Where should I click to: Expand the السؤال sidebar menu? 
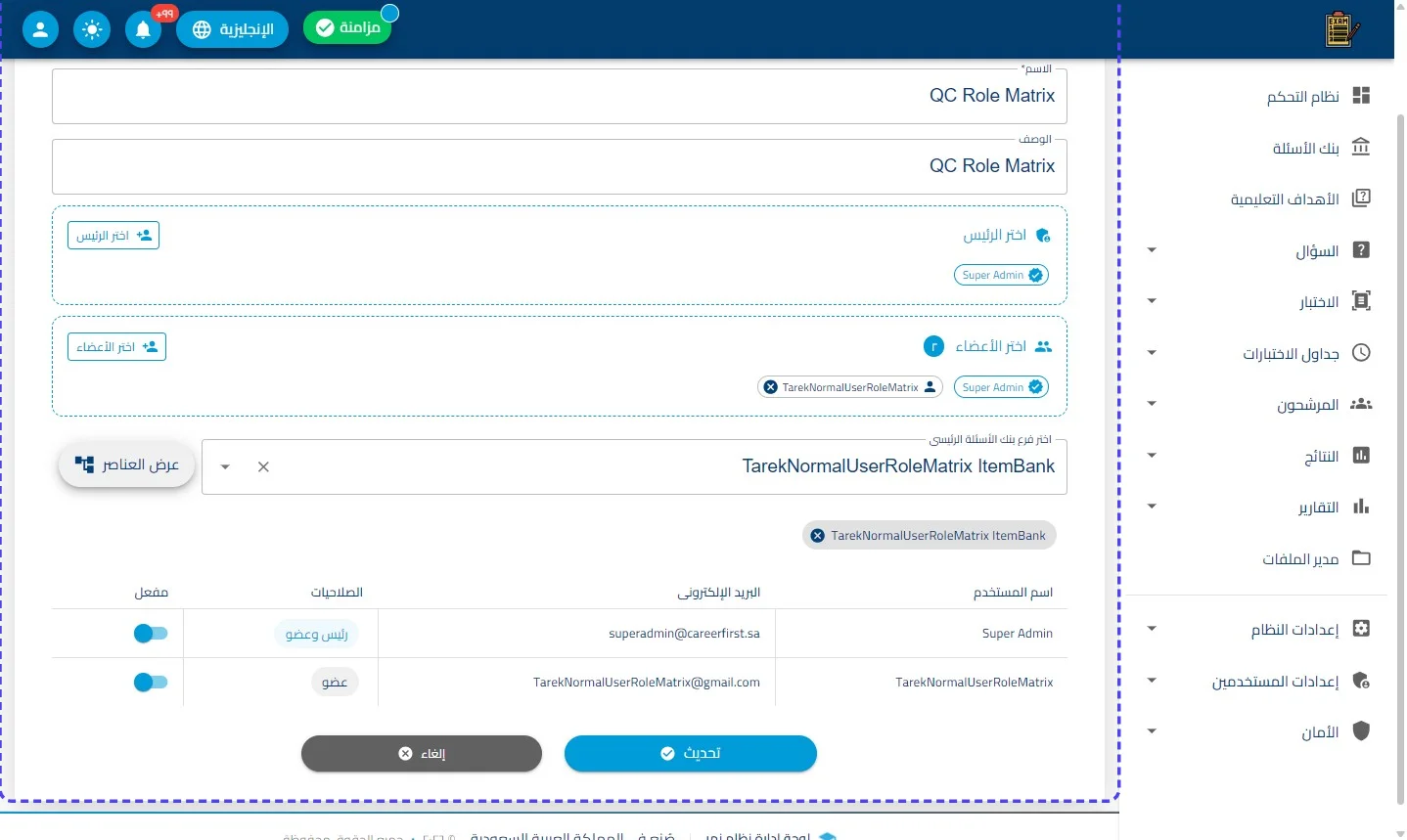(1152, 250)
